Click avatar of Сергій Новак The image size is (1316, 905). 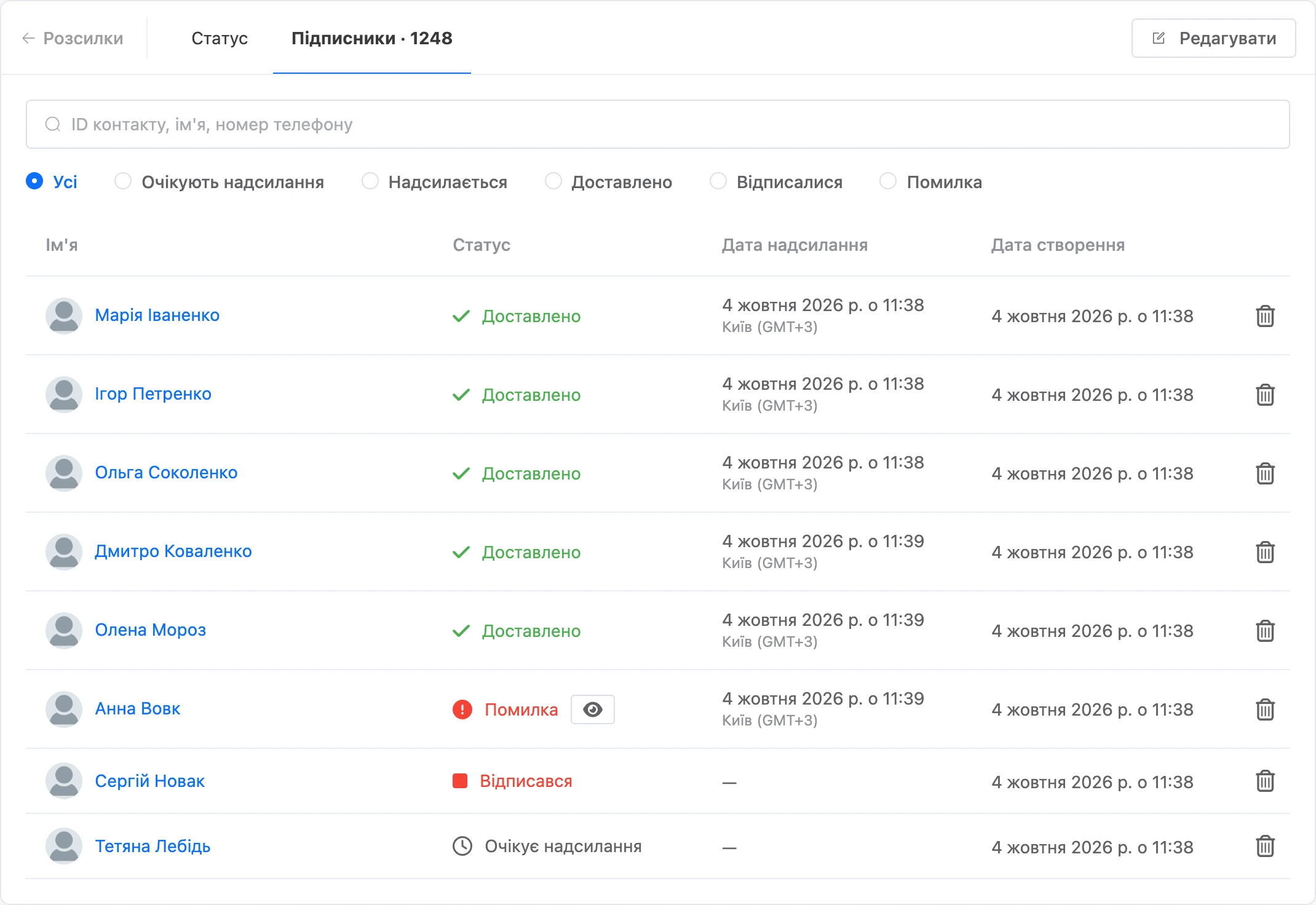[64, 781]
